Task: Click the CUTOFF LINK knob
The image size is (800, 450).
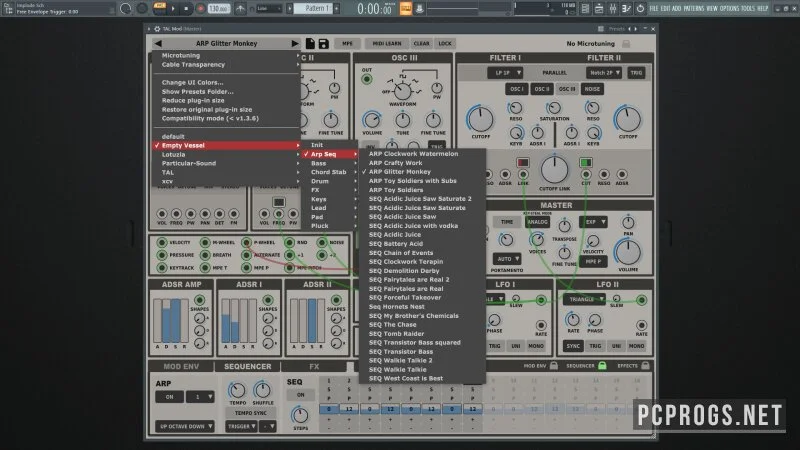Action: click(554, 170)
